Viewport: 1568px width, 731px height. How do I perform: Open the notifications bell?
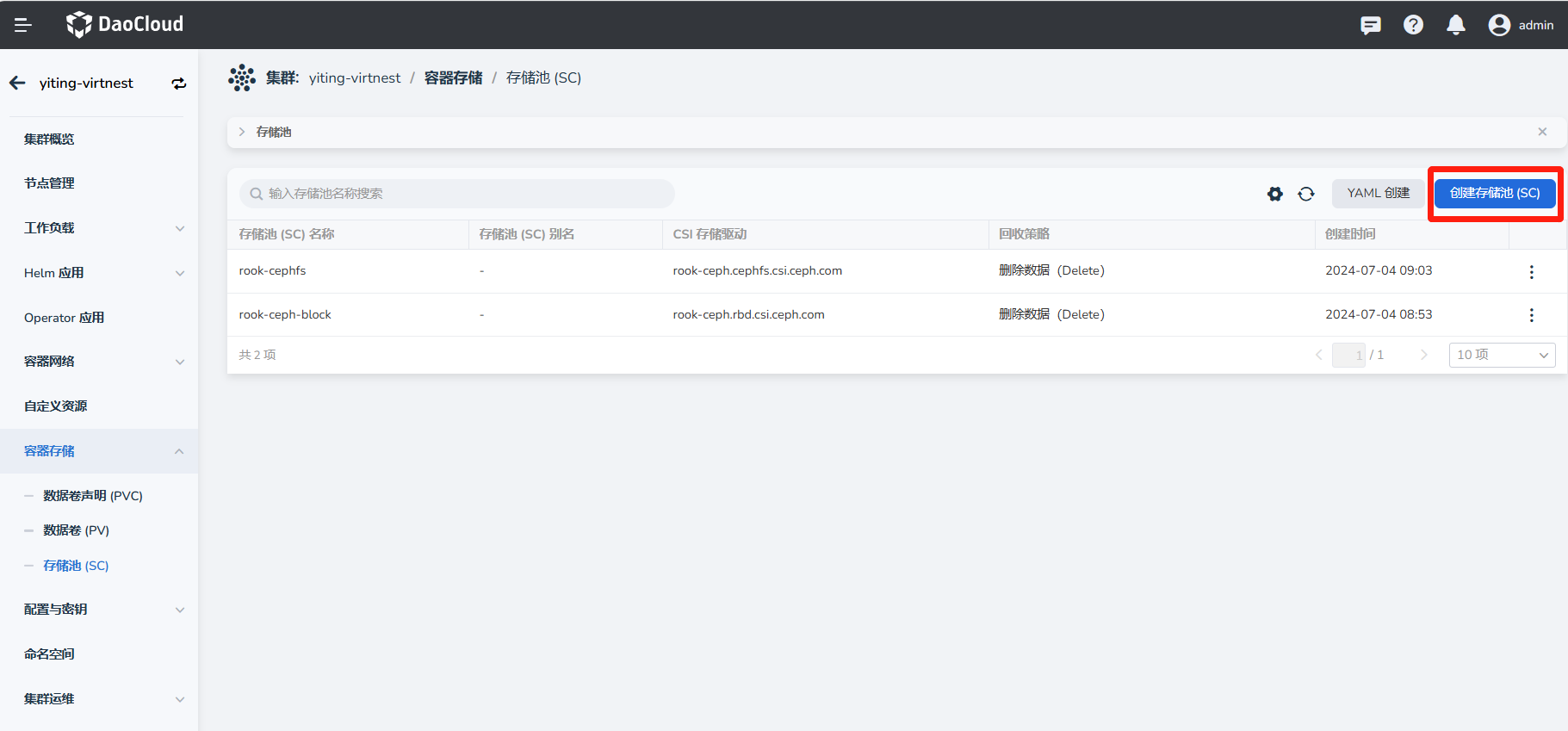pos(1455,25)
